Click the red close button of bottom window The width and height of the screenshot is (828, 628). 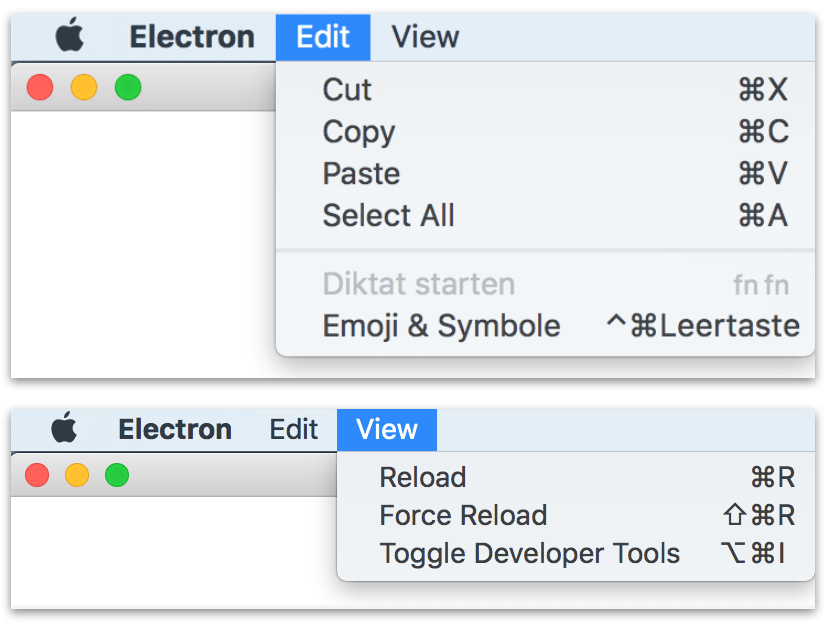[x=37, y=475]
